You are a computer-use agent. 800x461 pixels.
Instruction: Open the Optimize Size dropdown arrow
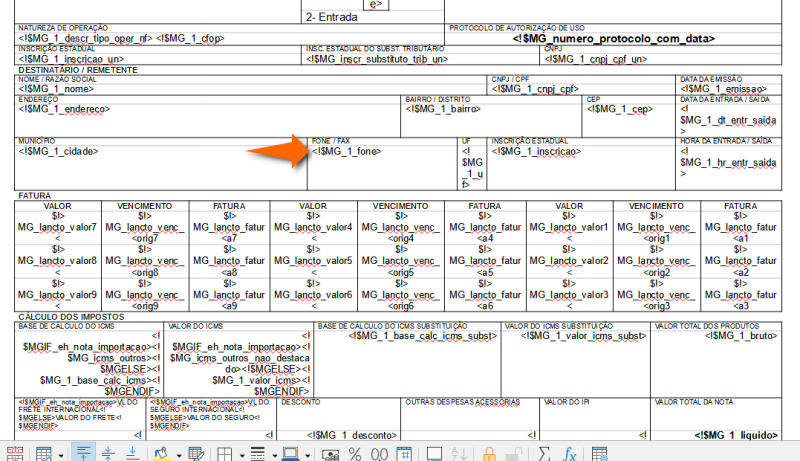[x=61, y=454]
